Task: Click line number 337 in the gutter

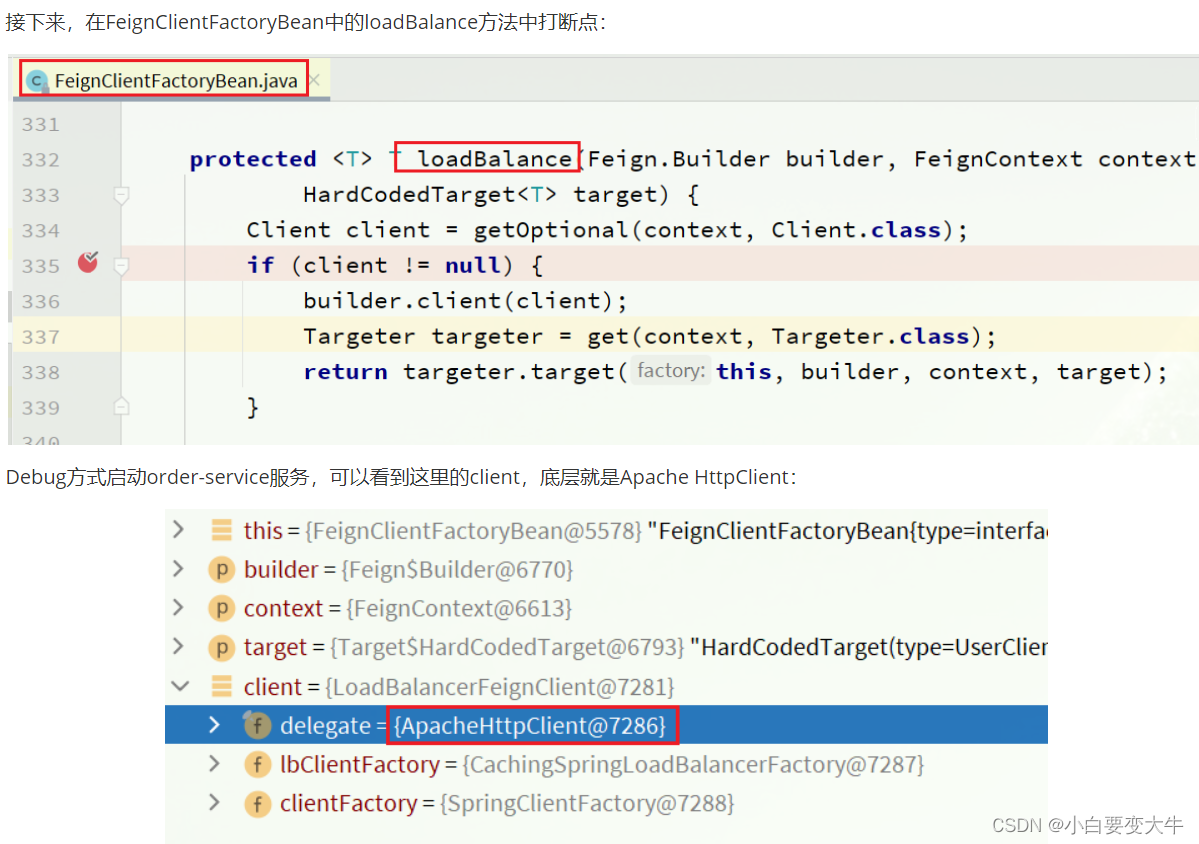Action: pos(41,337)
